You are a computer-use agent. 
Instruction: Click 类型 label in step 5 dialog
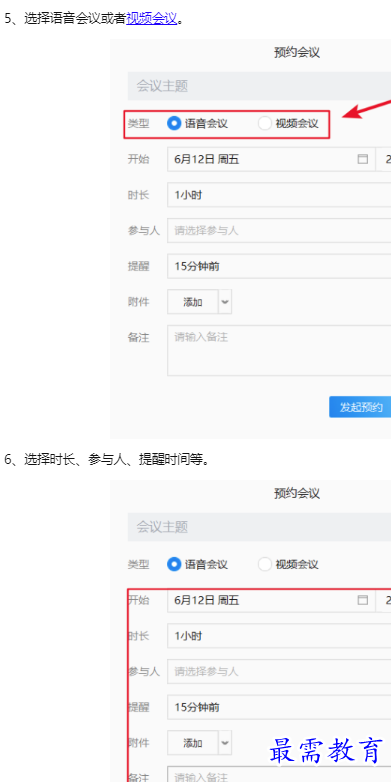pos(138,124)
